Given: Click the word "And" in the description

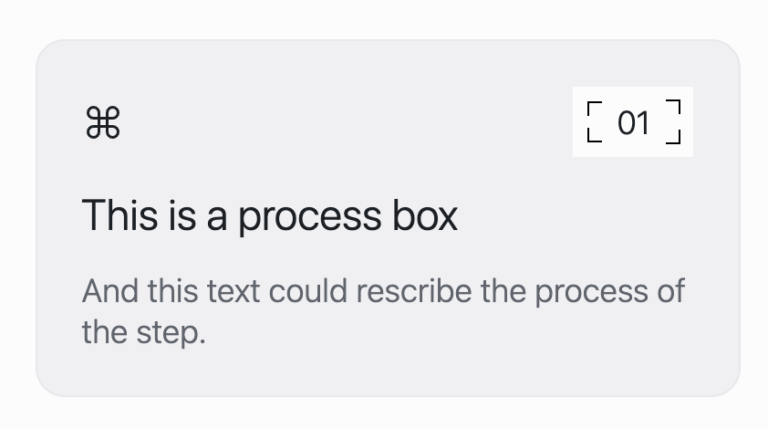Looking at the screenshot, I should click(x=110, y=291).
